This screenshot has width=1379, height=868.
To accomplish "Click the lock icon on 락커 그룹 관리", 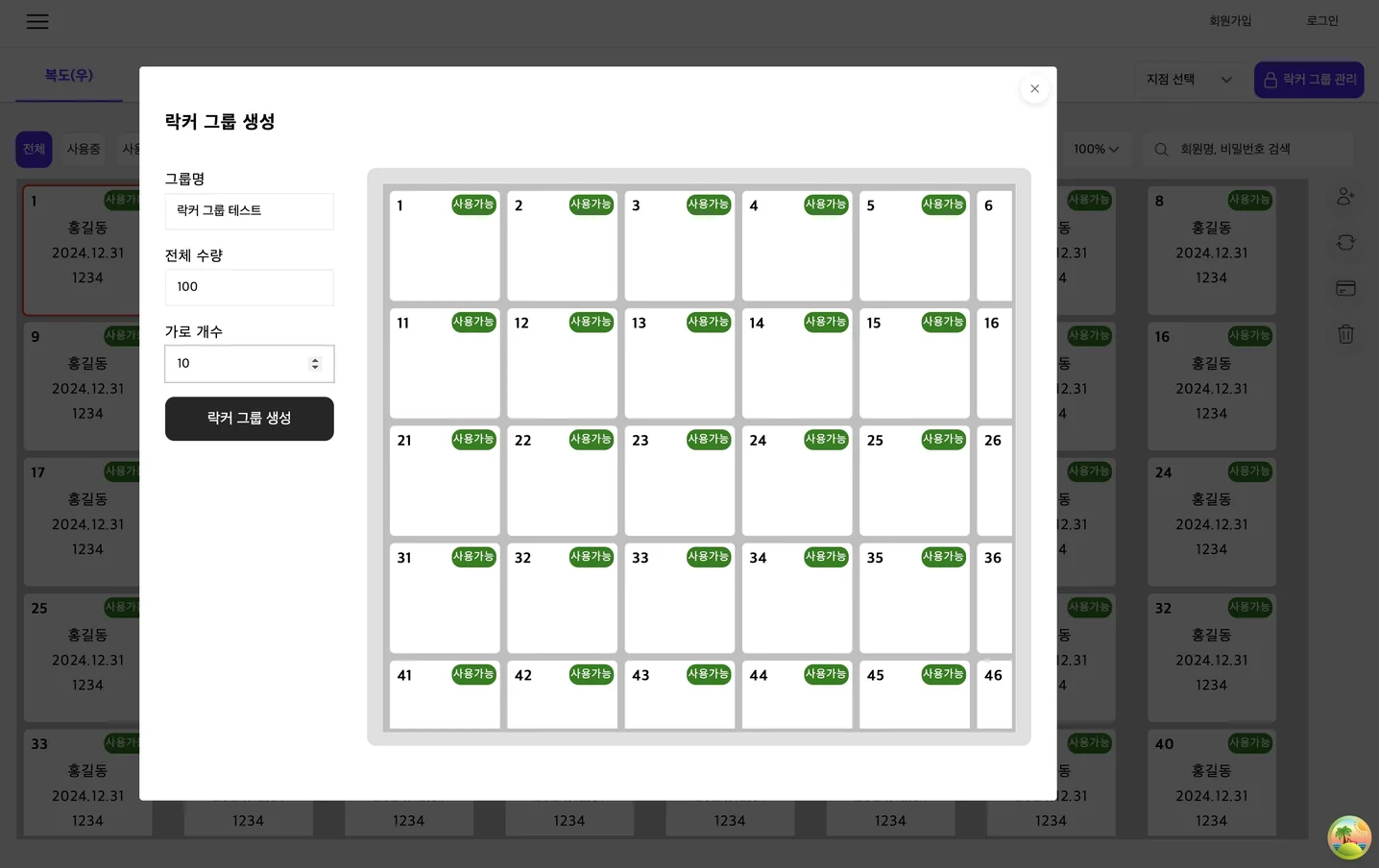I will point(1270,80).
